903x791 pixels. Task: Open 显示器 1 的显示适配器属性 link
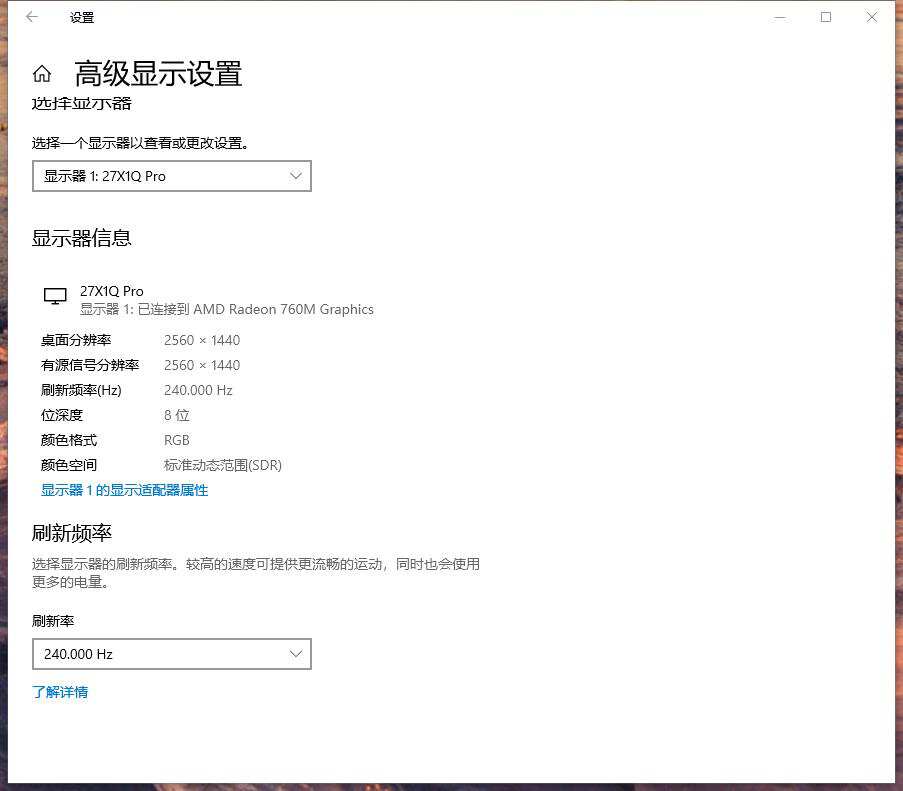pyautogui.click(x=124, y=490)
